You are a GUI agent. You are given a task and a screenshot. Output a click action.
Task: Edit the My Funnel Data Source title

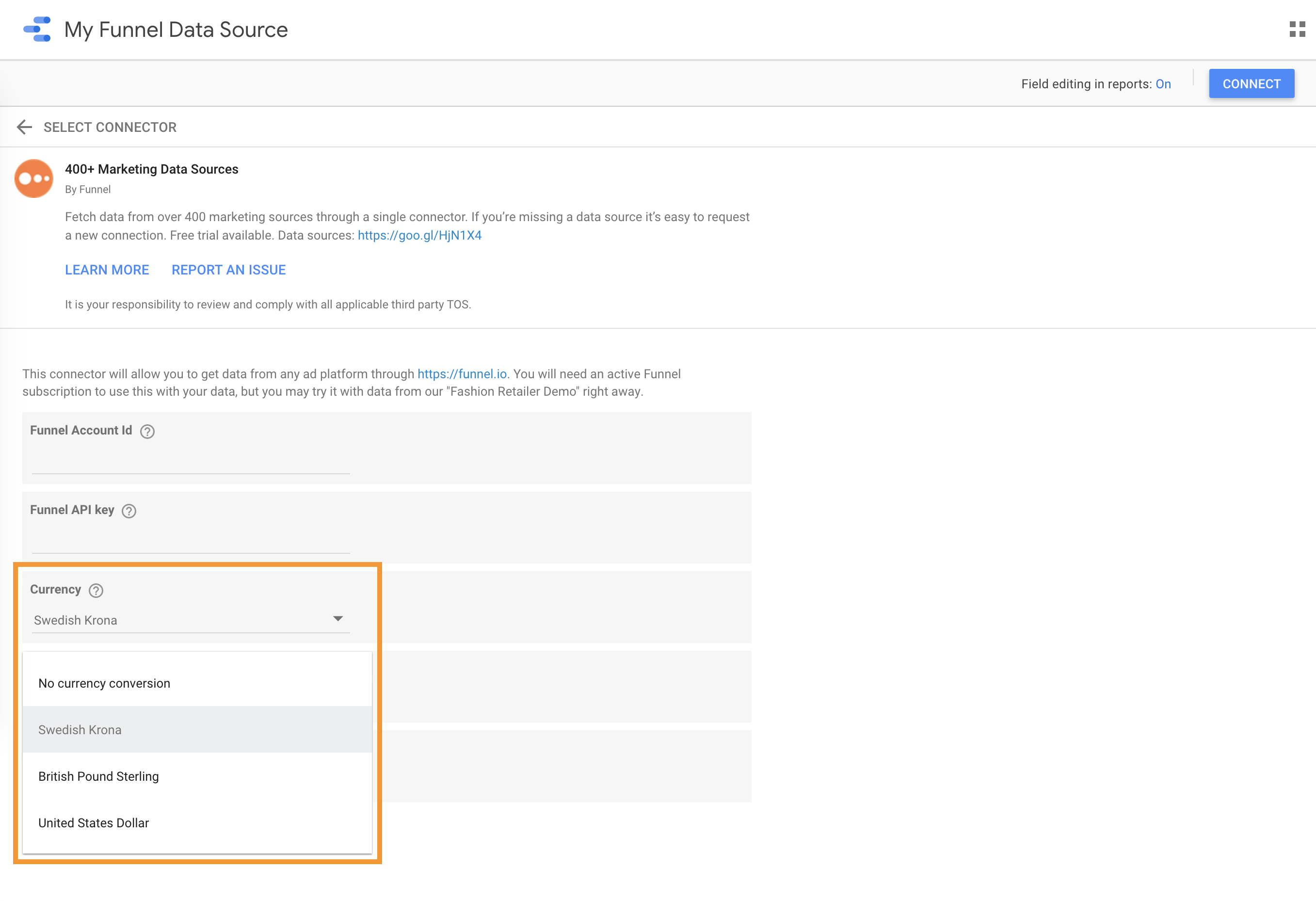click(x=176, y=30)
